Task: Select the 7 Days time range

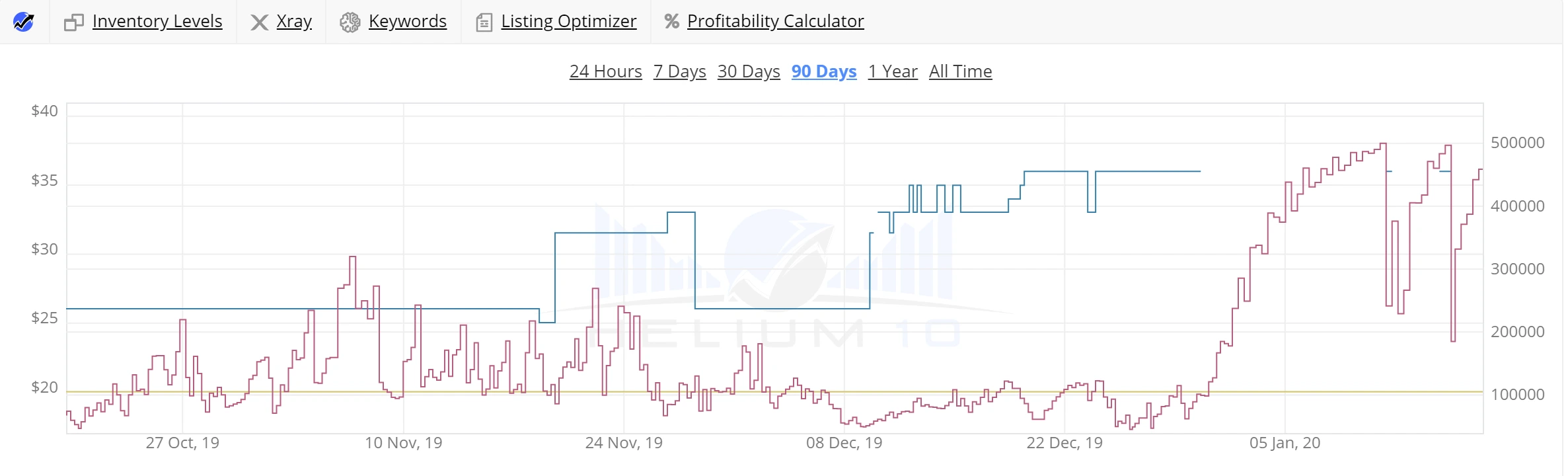Action: (680, 71)
